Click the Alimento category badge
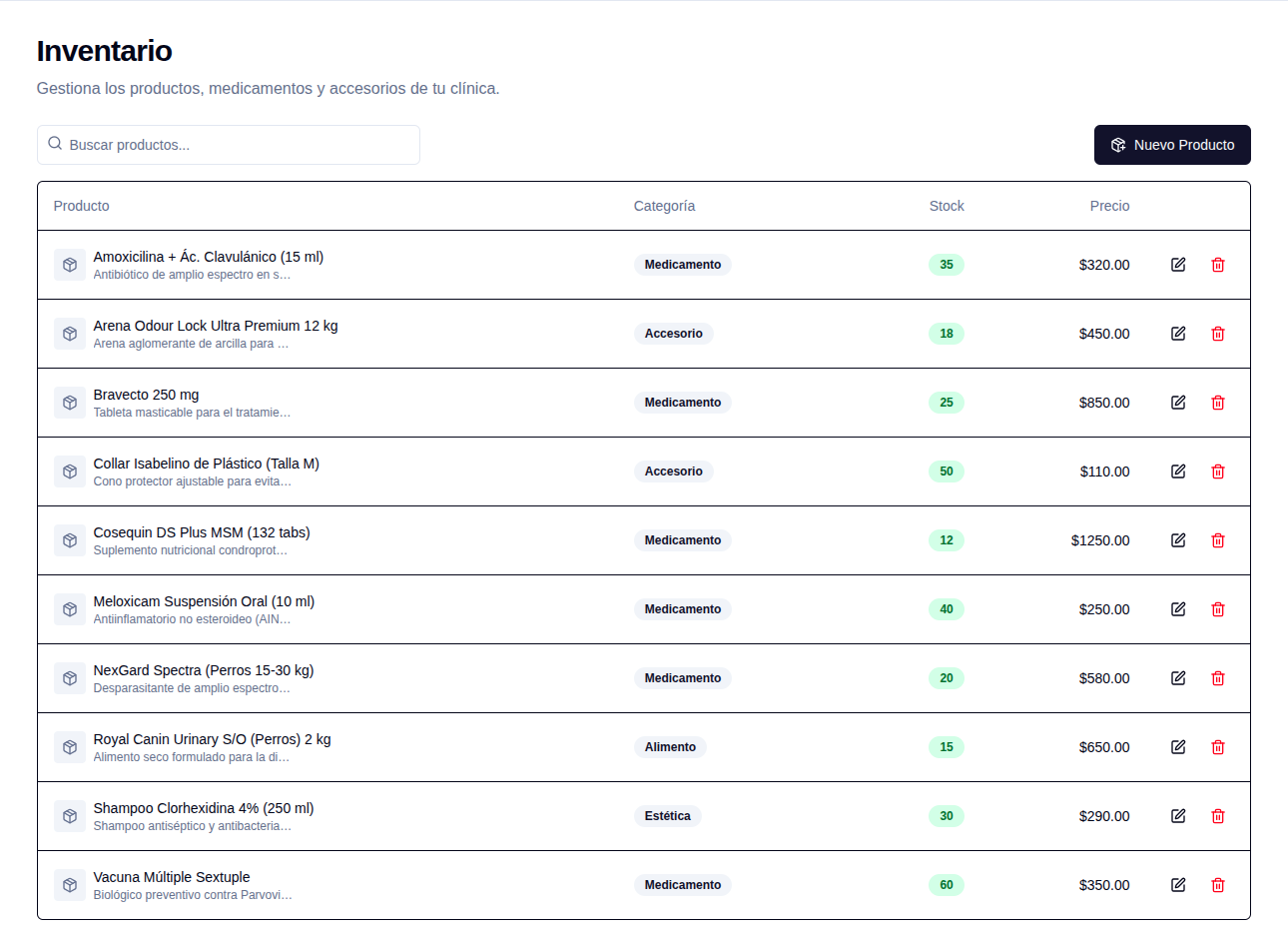Image resolution: width=1288 pixels, height=942 pixels. pos(670,747)
